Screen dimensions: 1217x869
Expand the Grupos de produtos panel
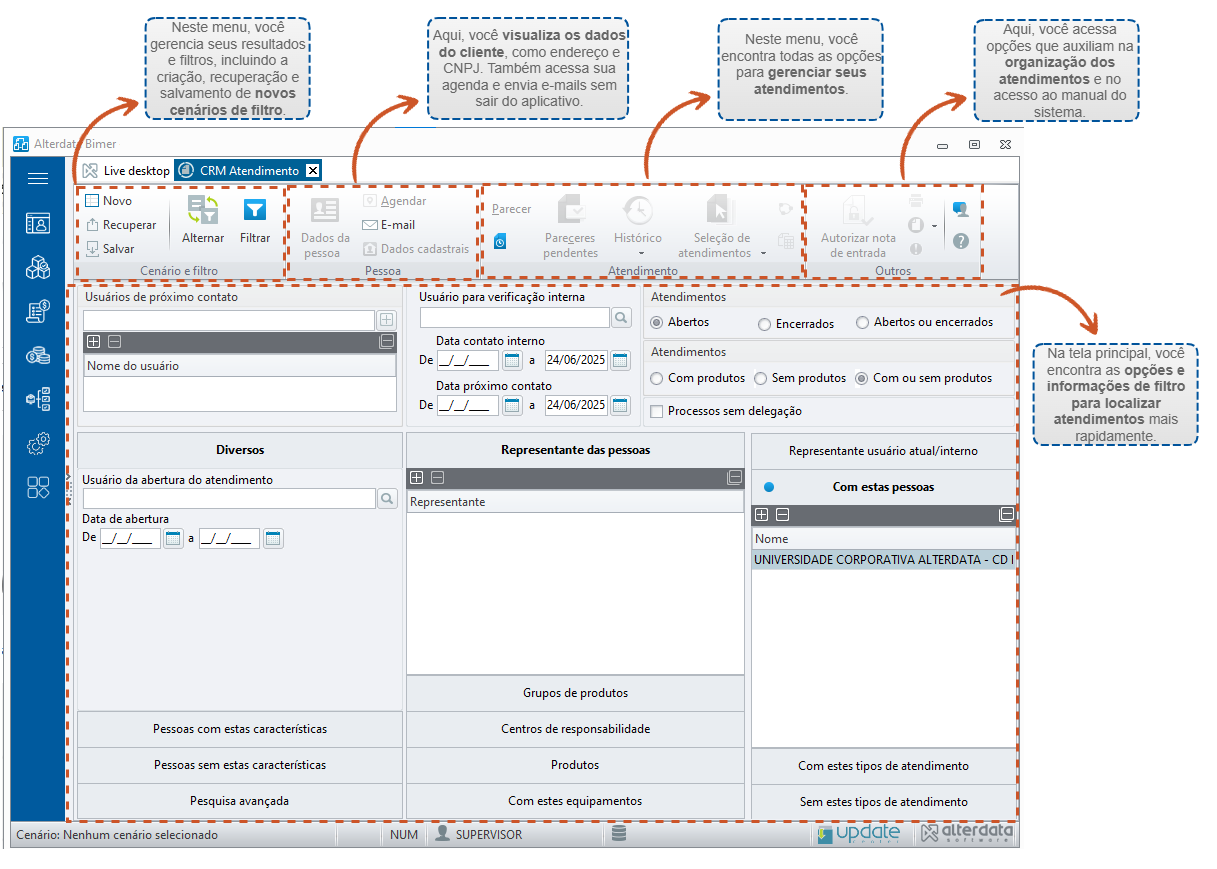576,693
